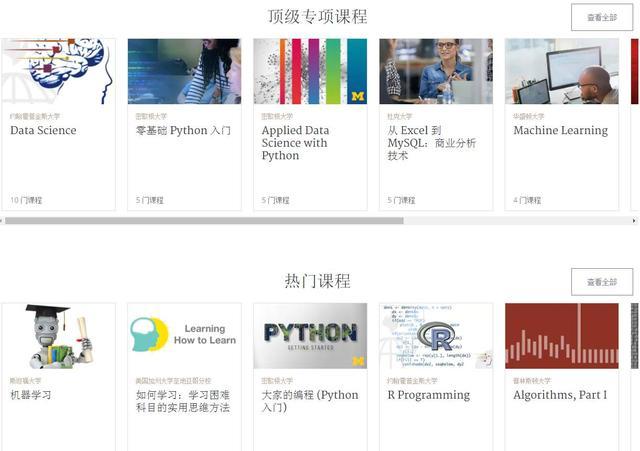
Task: Click university label above 零基础 Python 入门
Action: click(x=151, y=116)
